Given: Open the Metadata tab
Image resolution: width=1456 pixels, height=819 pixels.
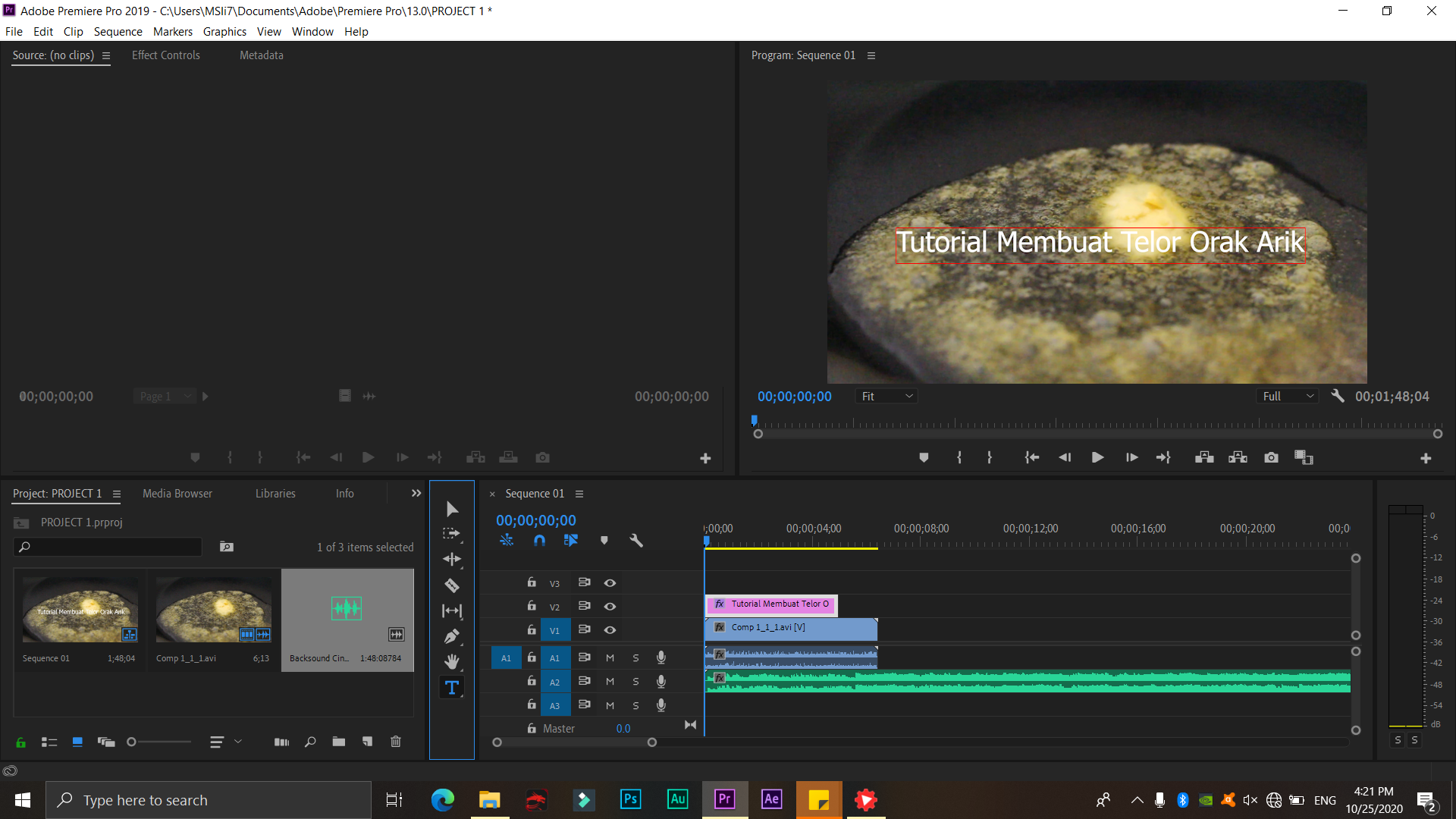Looking at the screenshot, I should point(262,55).
